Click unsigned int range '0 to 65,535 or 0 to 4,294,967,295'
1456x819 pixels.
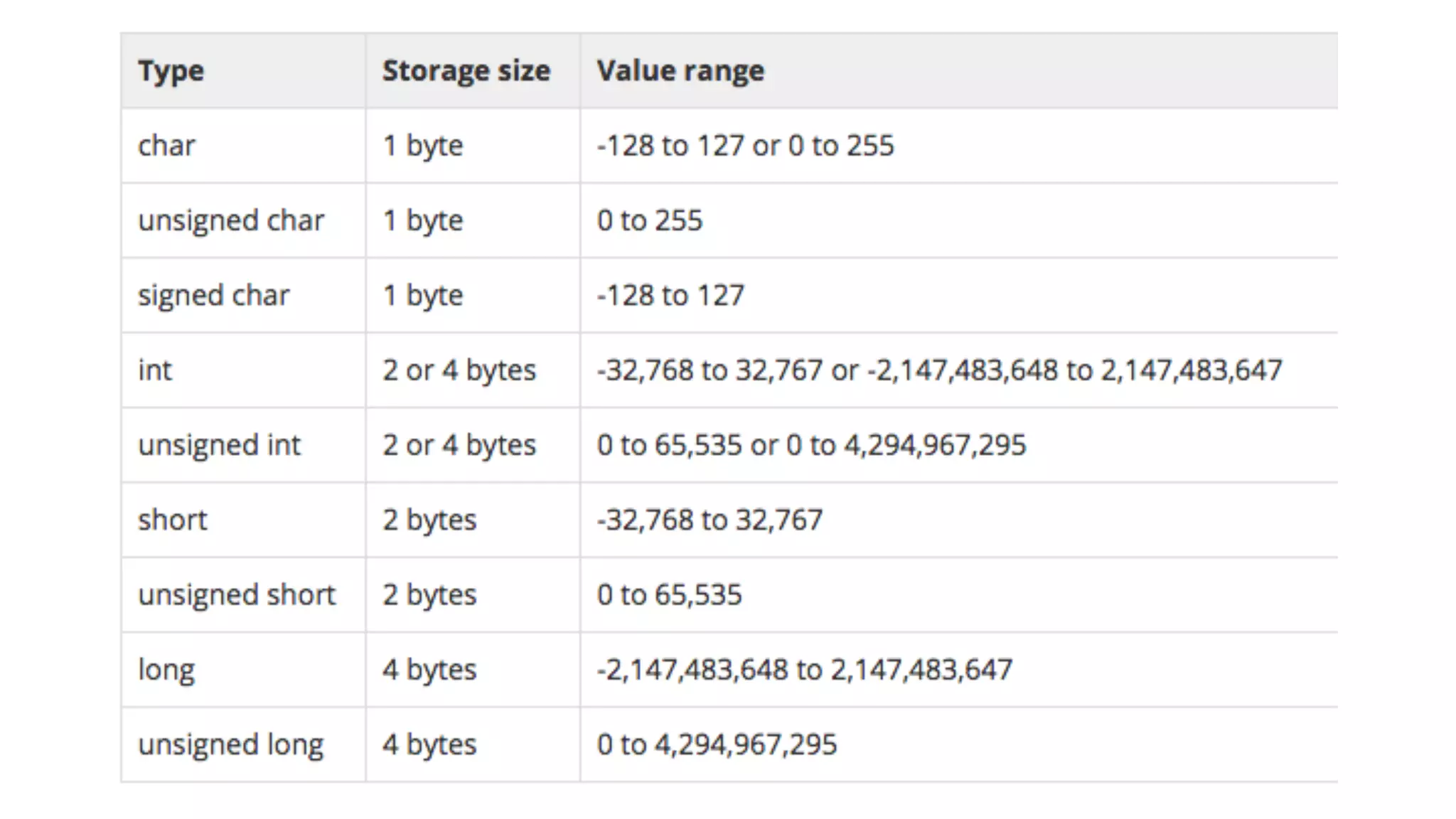click(x=812, y=445)
